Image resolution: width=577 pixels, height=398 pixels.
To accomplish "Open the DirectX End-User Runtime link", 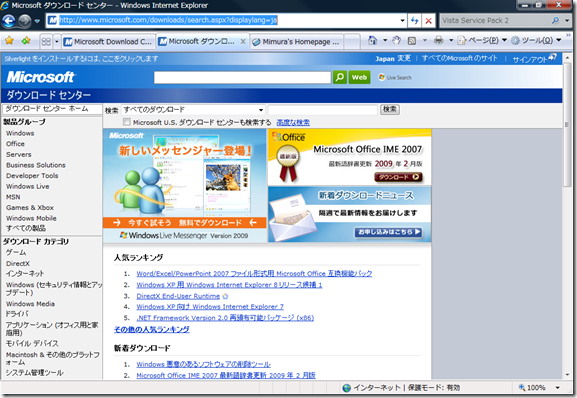I will (x=178, y=296).
